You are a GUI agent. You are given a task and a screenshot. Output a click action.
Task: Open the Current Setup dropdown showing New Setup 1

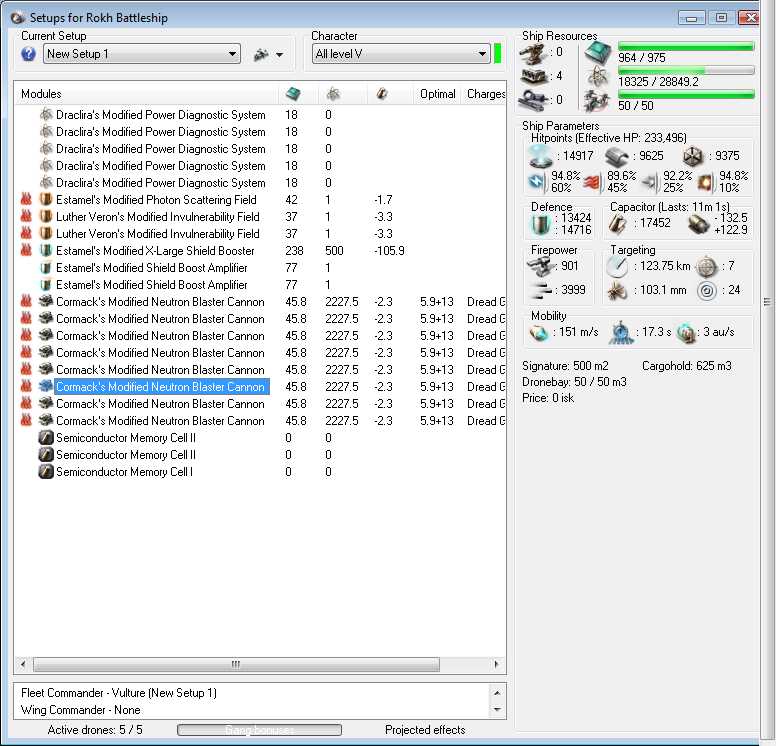point(142,53)
